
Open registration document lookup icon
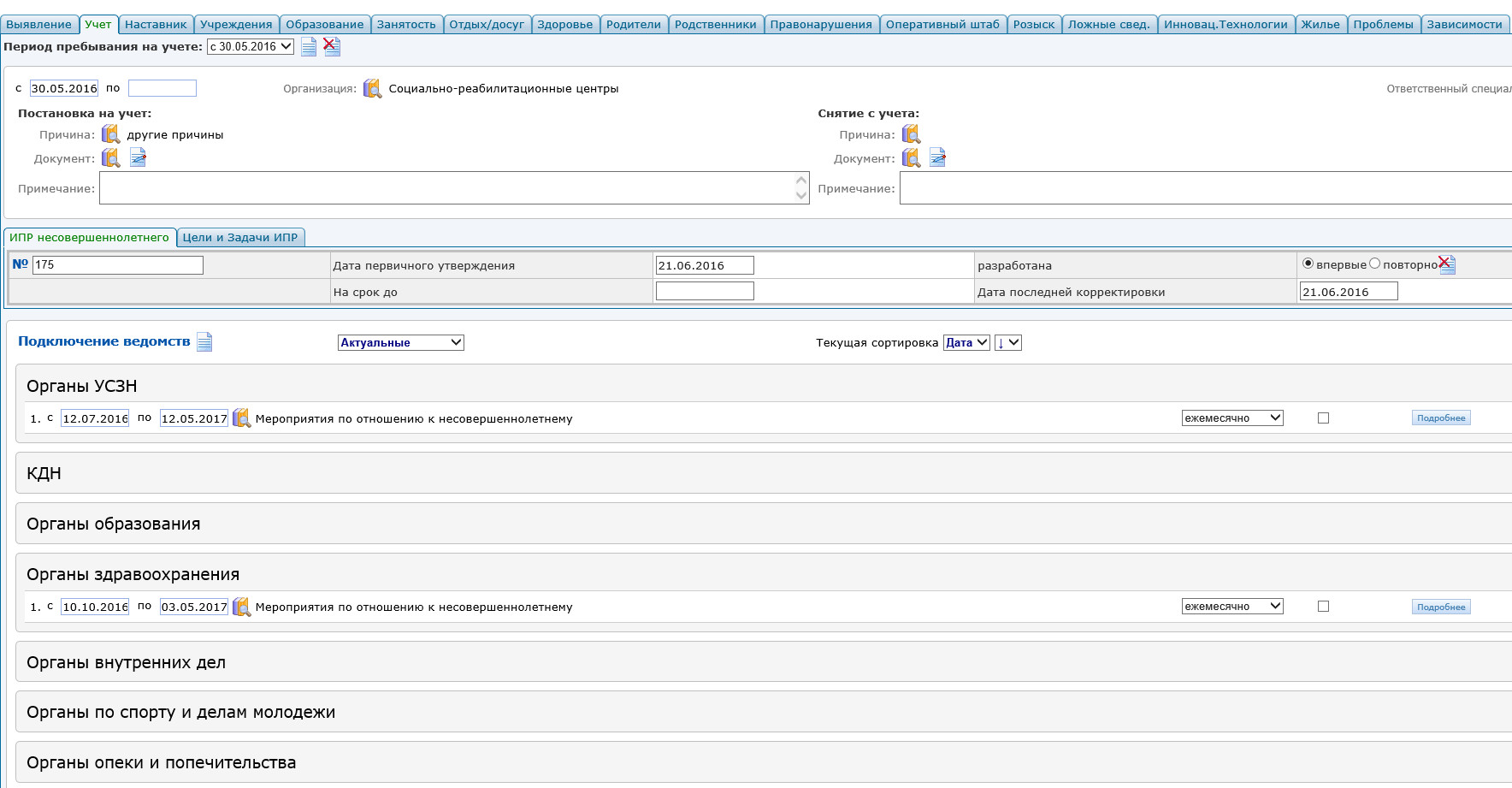110,158
